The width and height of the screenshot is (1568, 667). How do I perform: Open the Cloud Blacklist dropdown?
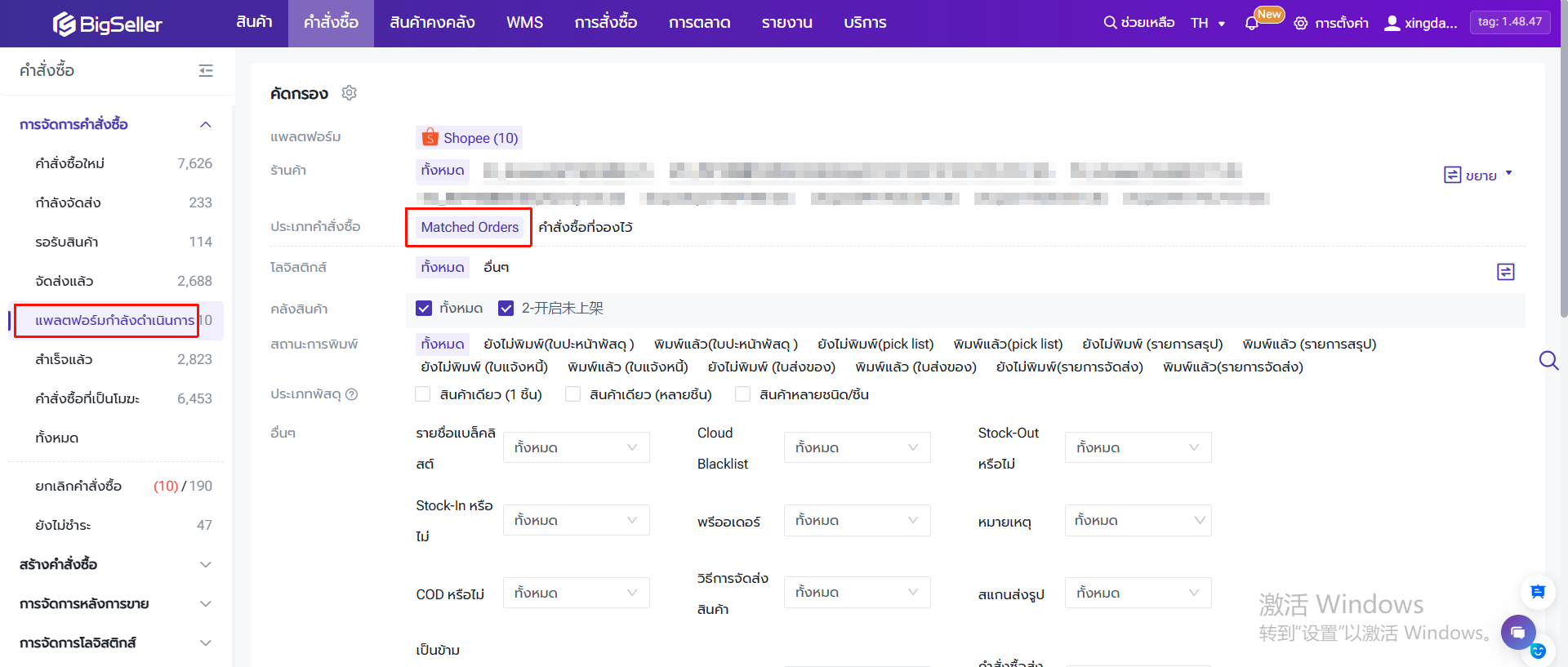(x=857, y=447)
